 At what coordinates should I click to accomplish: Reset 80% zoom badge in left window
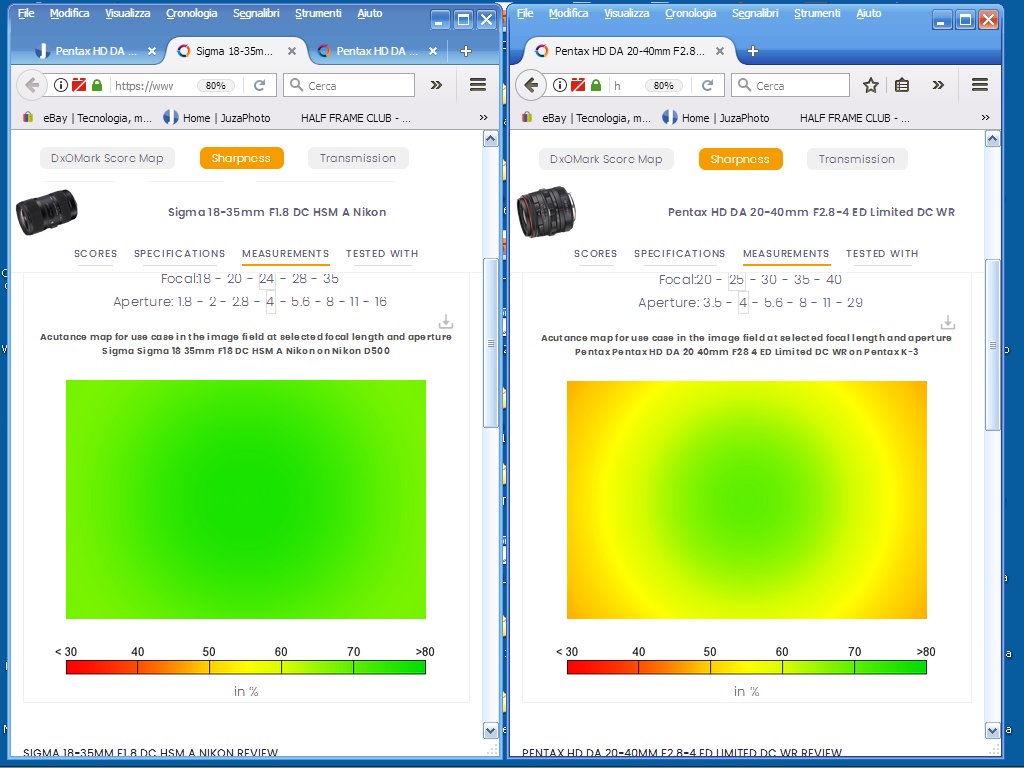216,86
